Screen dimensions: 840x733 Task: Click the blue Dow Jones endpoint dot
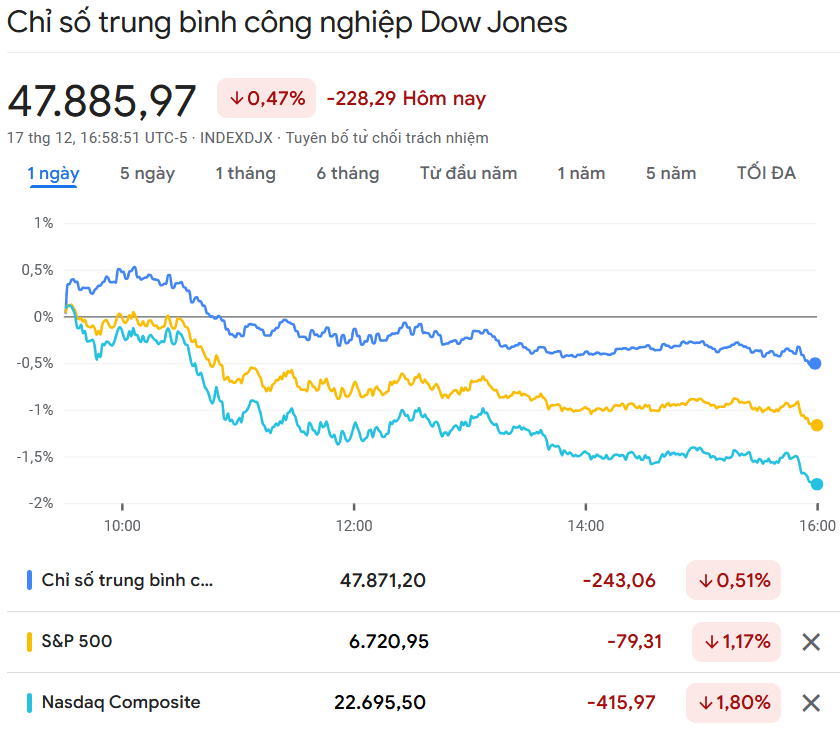click(815, 363)
